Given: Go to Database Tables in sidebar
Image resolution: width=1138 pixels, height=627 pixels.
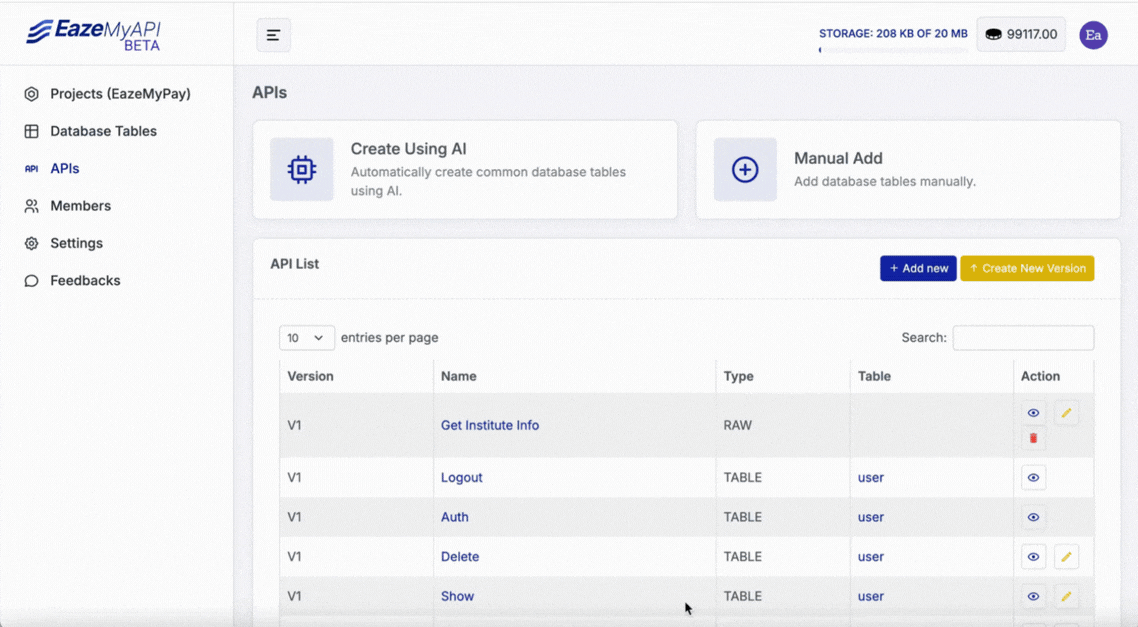Looking at the screenshot, I should [x=103, y=131].
